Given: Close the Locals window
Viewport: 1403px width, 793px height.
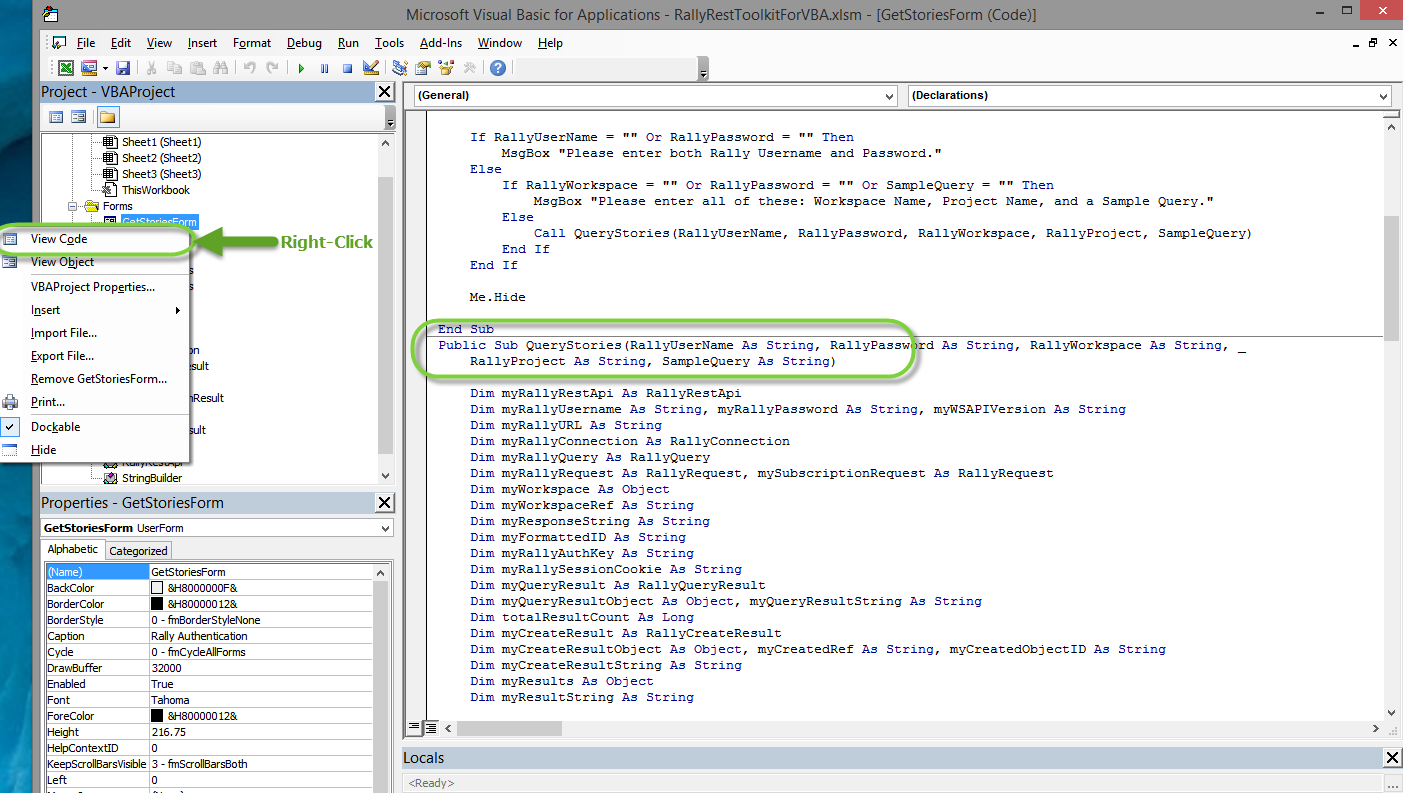Looking at the screenshot, I should click(x=1391, y=758).
